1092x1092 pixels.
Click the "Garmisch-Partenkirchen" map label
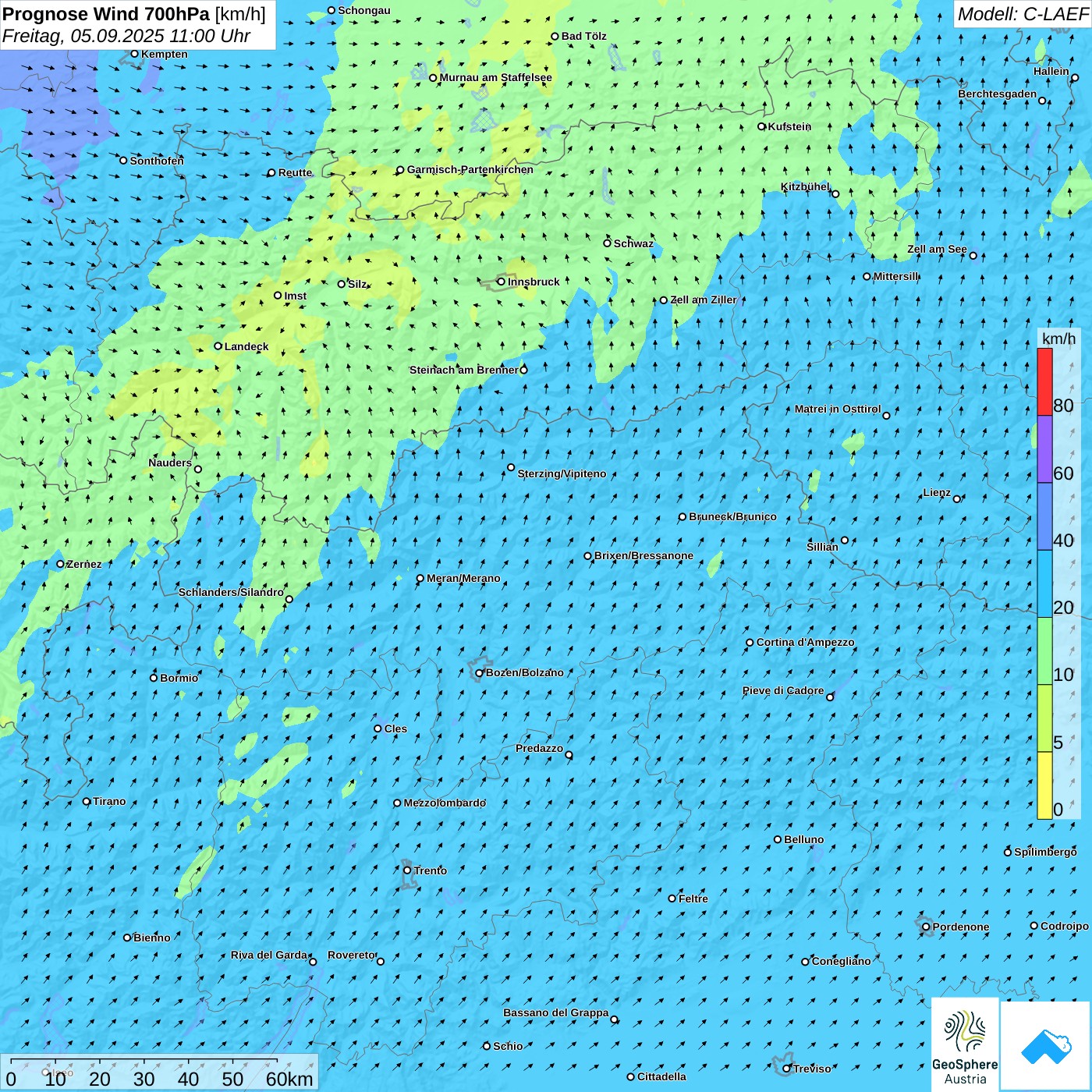pyautogui.click(x=470, y=169)
